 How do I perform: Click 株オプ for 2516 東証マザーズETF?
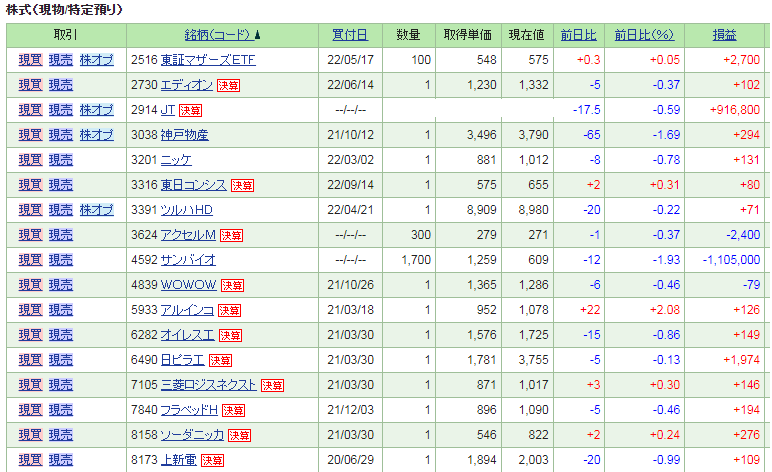(x=96, y=60)
